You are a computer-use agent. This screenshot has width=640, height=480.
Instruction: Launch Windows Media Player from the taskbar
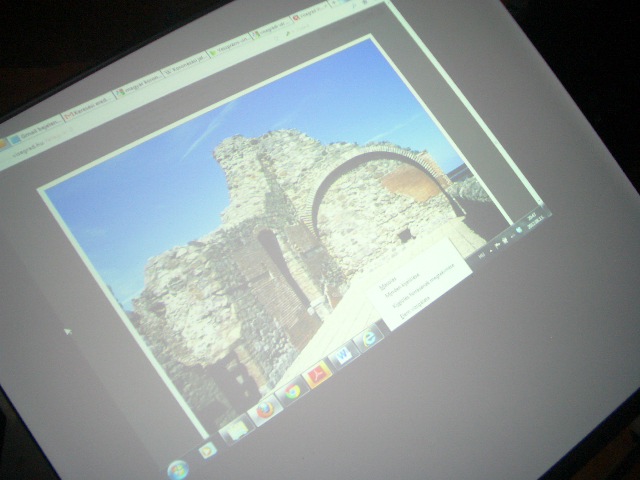[207, 450]
